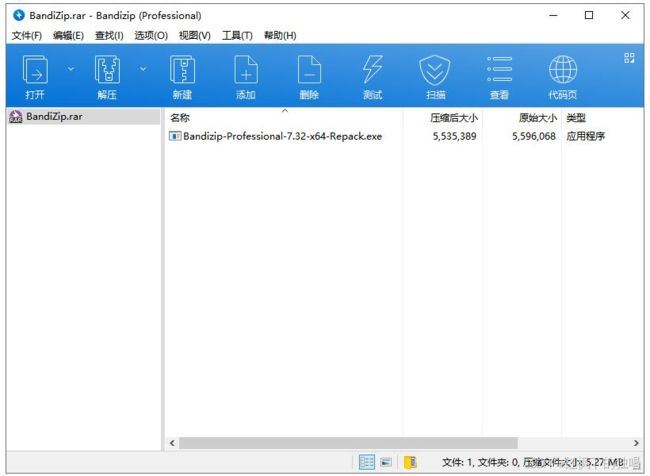The image size is (650, 476).
Task: Maximize the Bandizip window
Action: pos(589,15)
